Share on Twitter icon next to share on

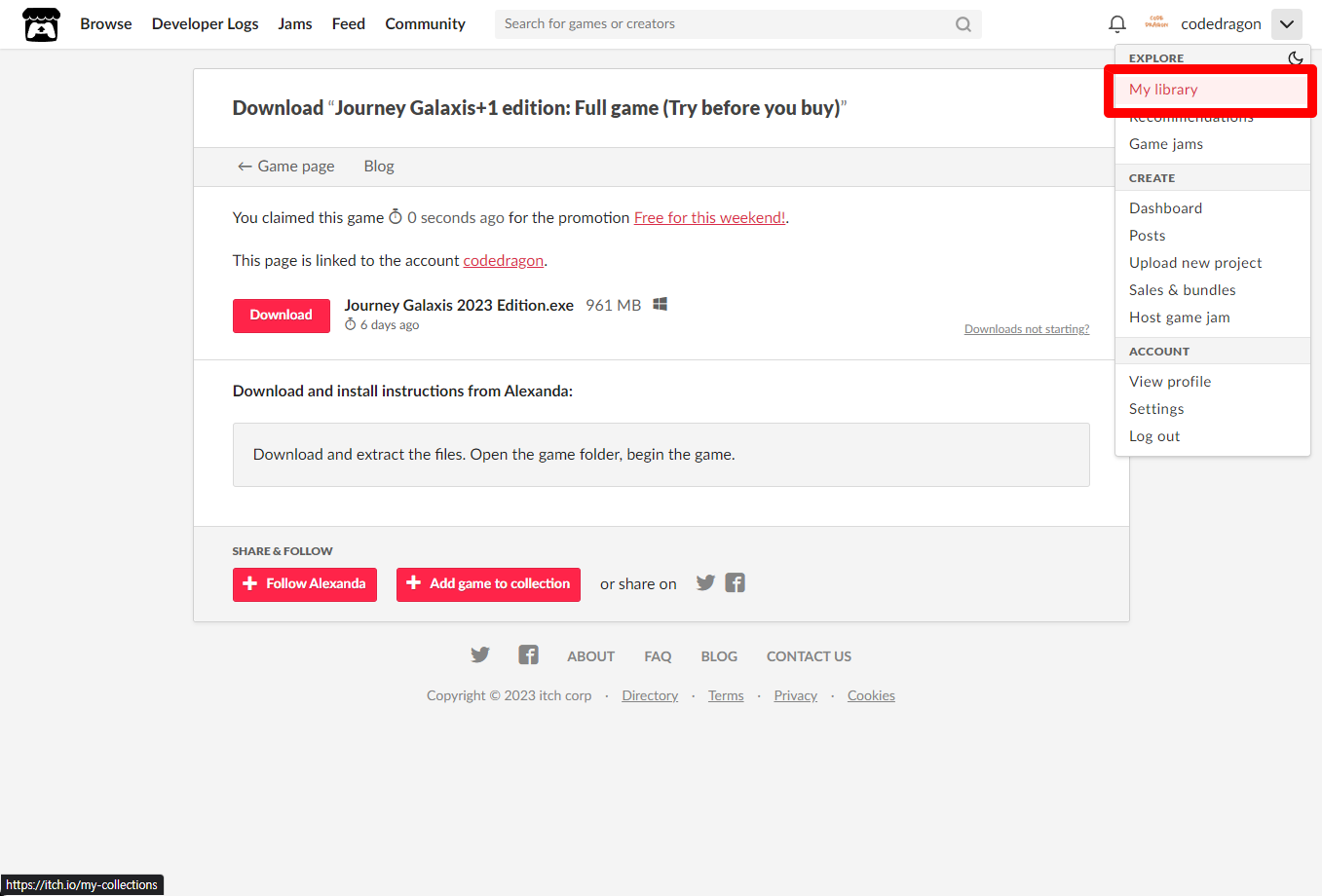[x=705, y=582]
